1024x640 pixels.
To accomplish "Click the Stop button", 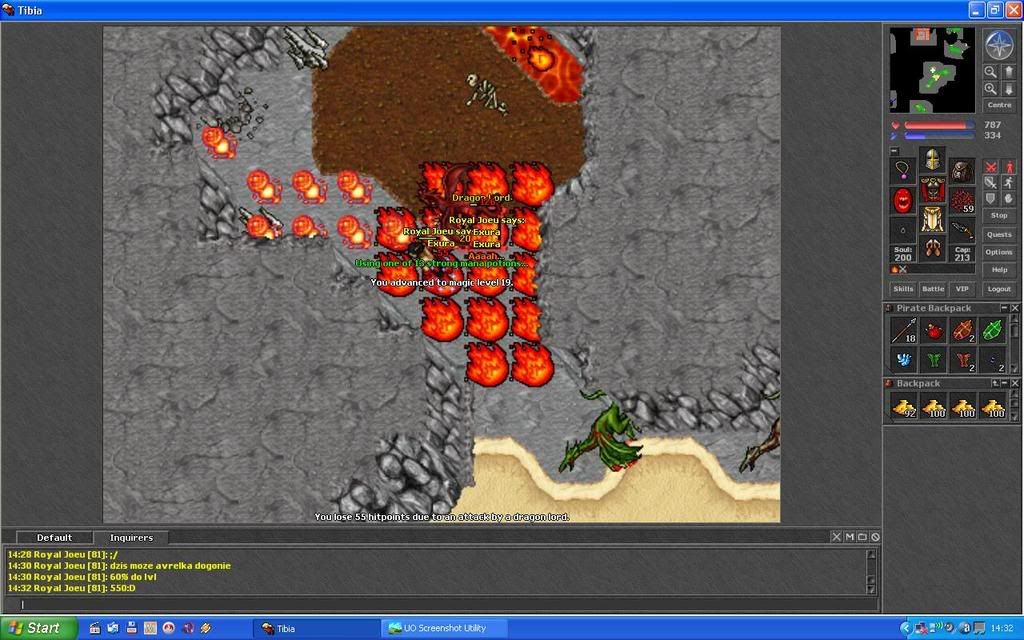I will (x=999, y=215).
